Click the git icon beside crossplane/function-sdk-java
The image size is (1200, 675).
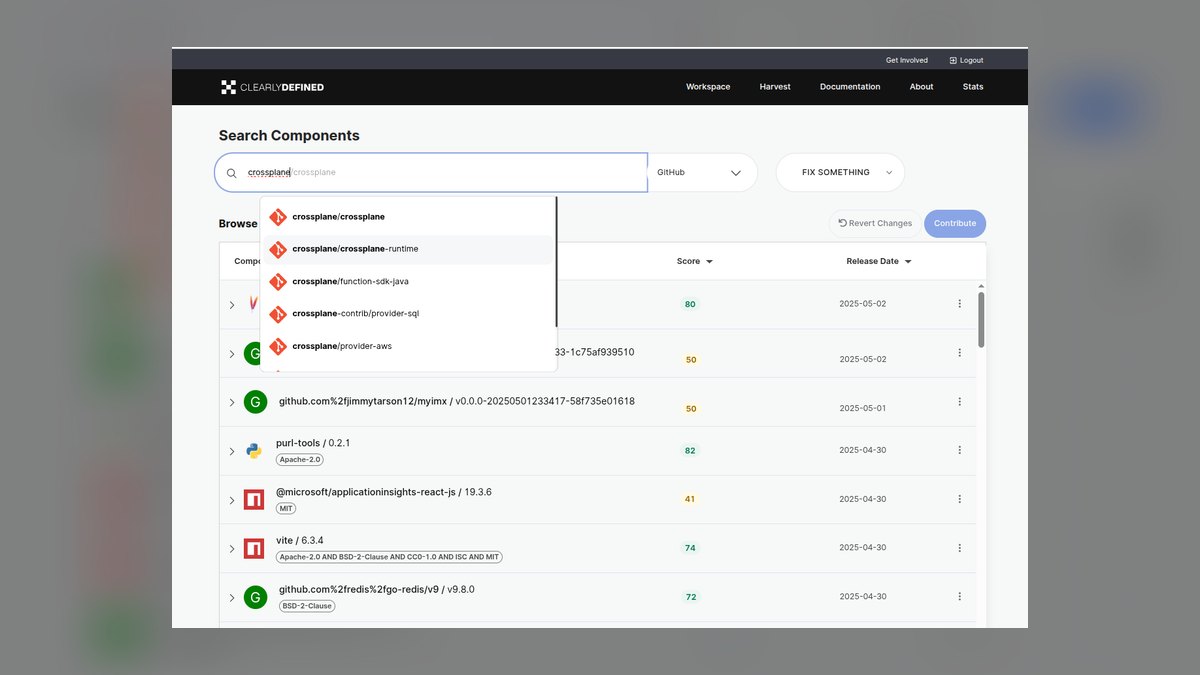[278, 282]
